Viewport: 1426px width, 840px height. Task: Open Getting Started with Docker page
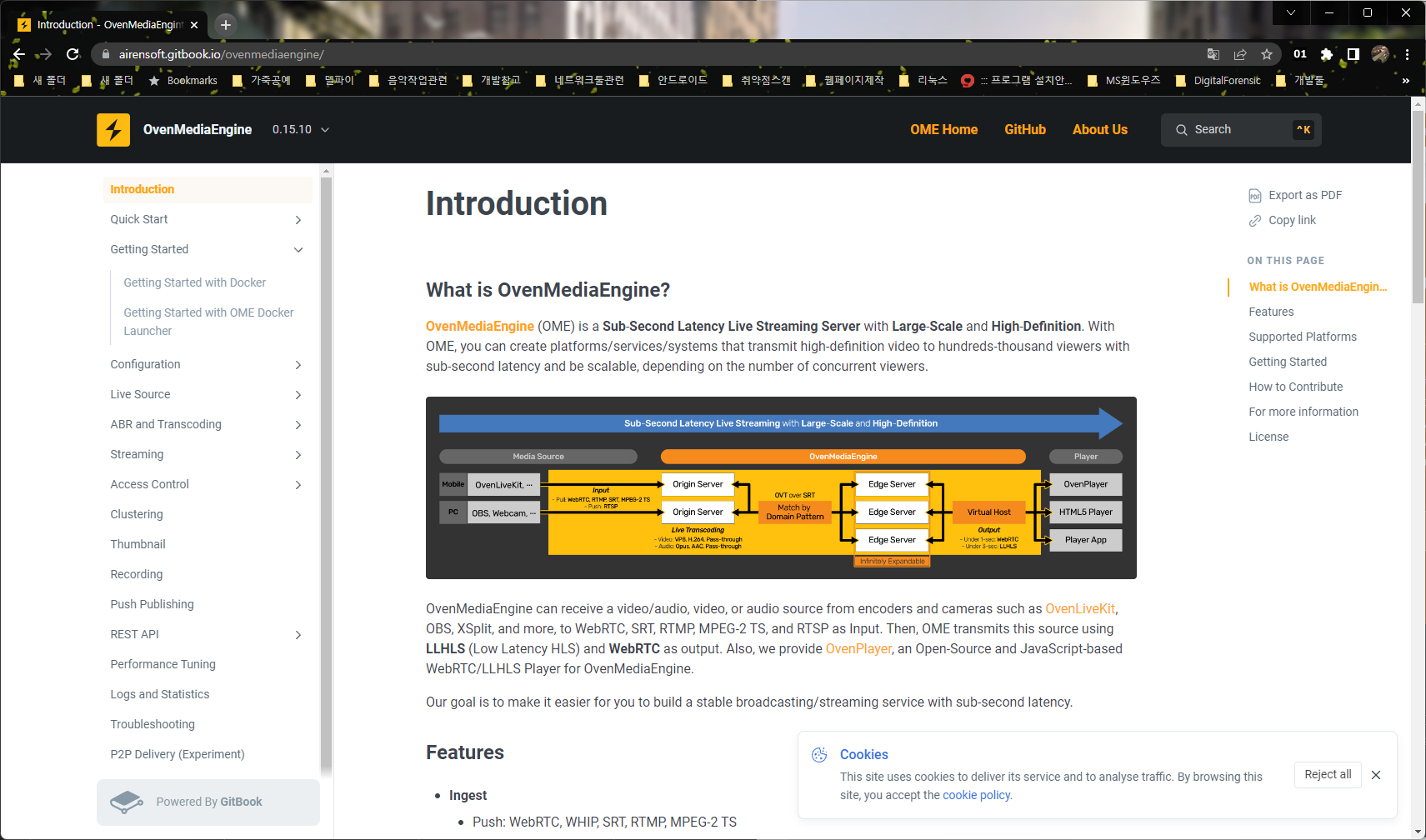pyautogui.click(x=195, y=283)
